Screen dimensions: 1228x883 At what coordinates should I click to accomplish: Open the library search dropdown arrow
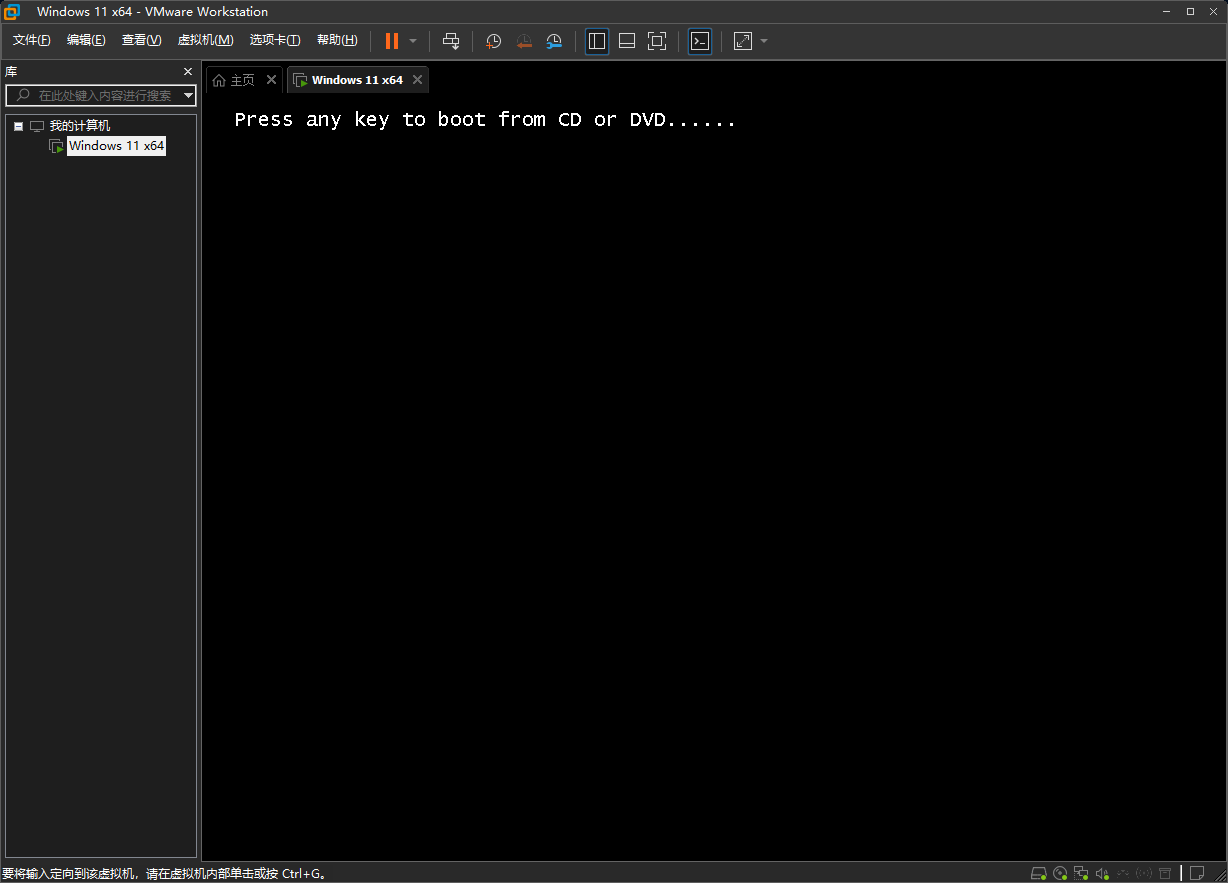(x=189, y=96)
